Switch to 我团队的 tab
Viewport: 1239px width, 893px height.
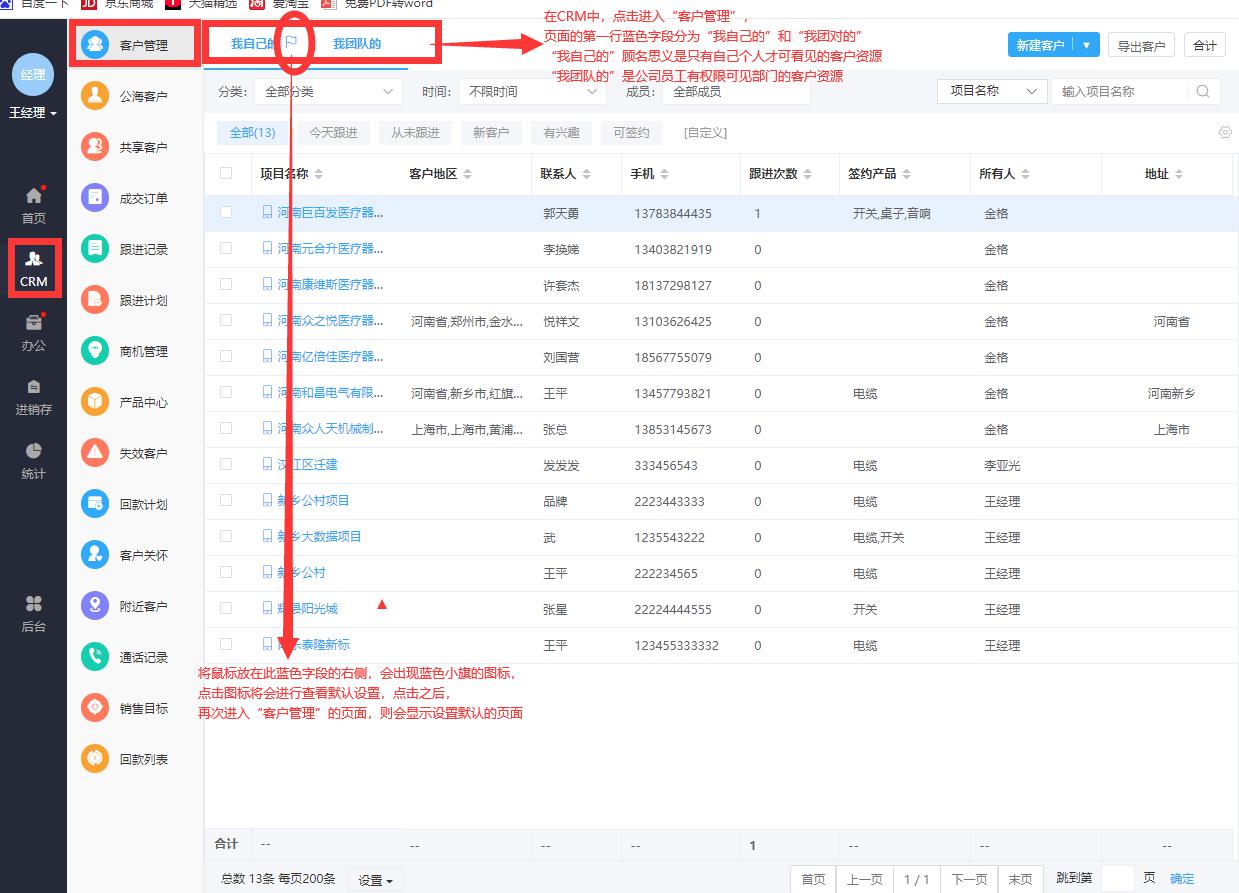(357, 43)
